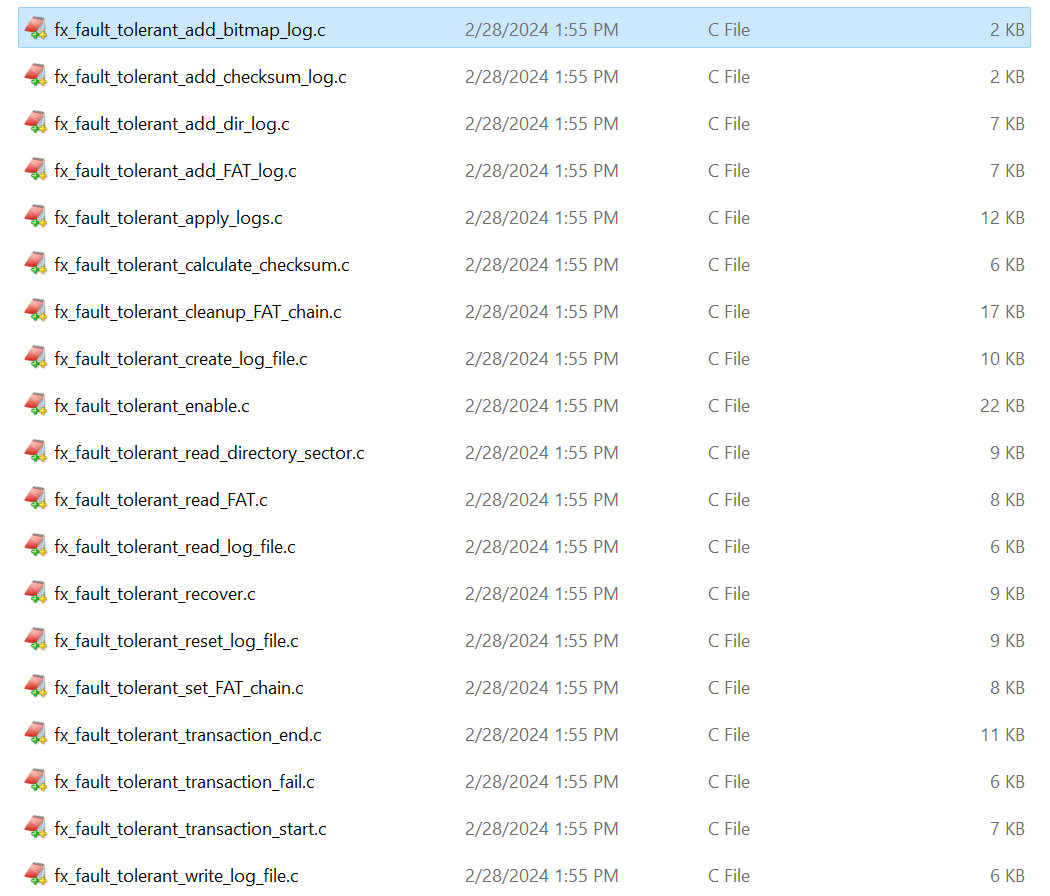1050x896 pixels.
Task: Select file name fx_fault_tolerant_set_FAT_chain.c
Action: [x=179, y=688]
